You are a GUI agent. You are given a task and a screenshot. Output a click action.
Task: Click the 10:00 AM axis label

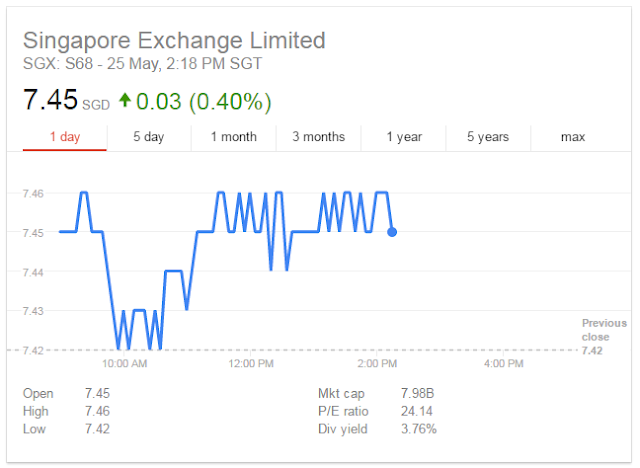click(x=124, y=364)
